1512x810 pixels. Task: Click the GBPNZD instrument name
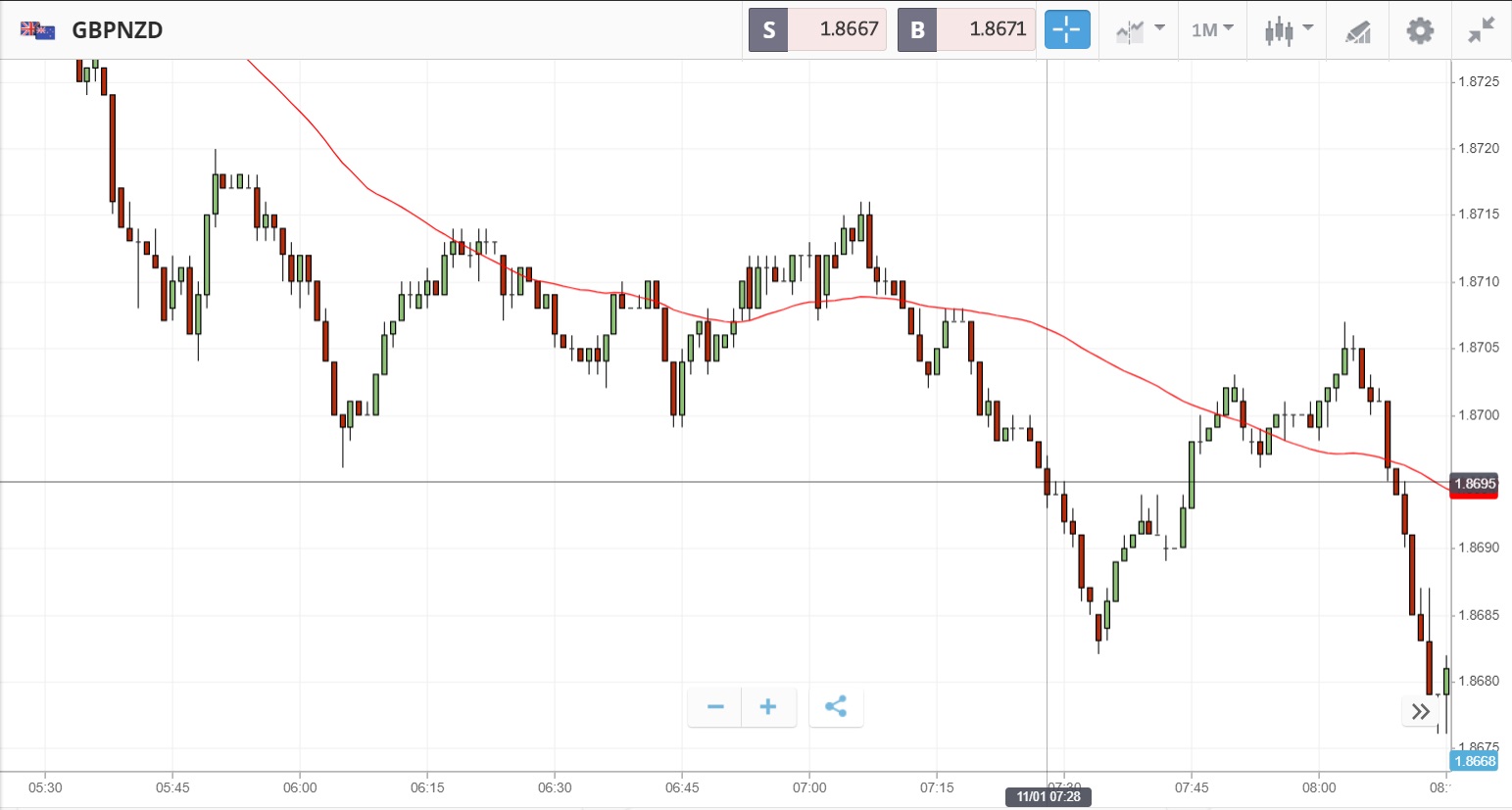118,30
